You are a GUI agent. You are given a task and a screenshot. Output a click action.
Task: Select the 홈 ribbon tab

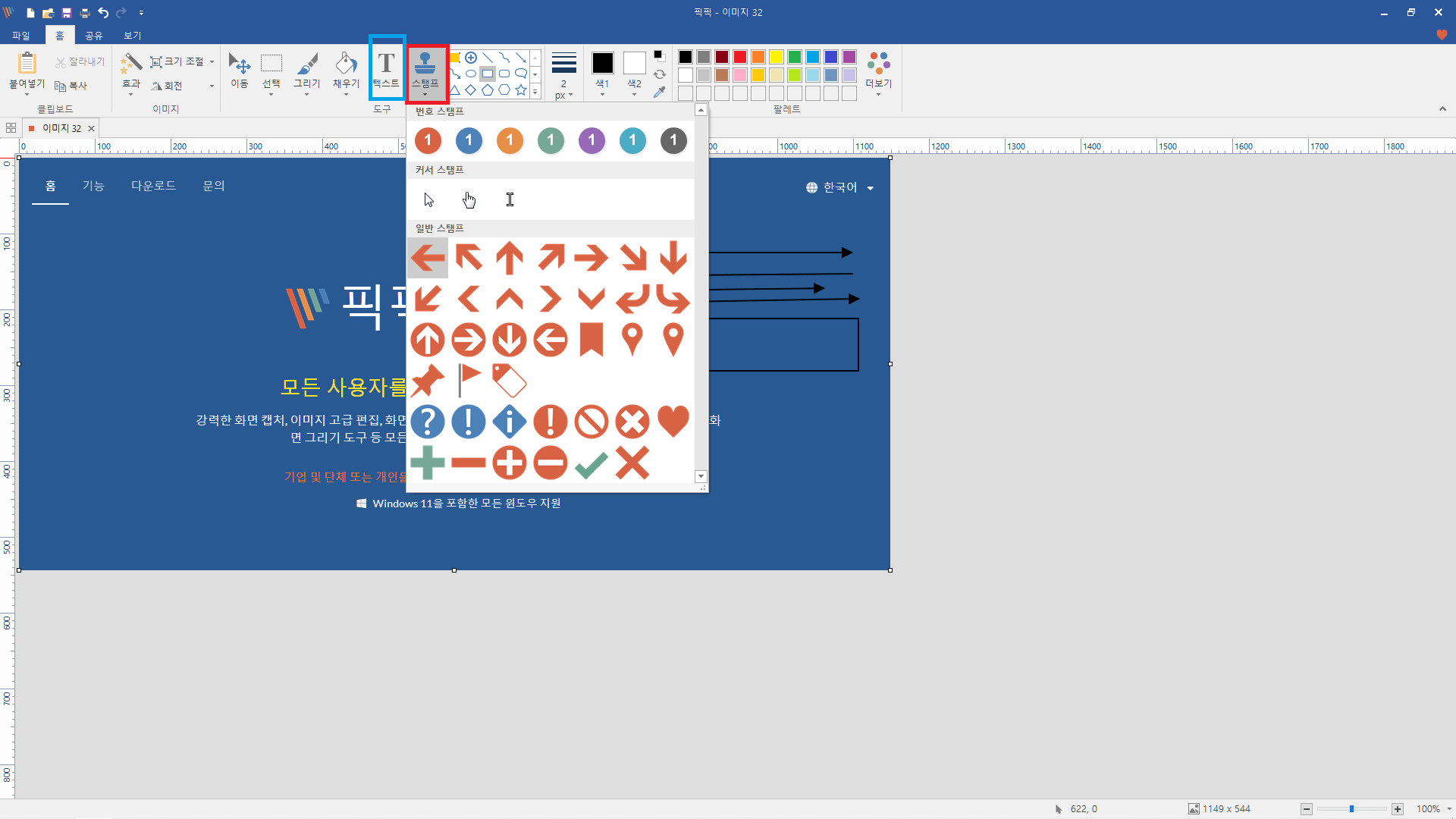pyautogui.click(x=60, y=36)
